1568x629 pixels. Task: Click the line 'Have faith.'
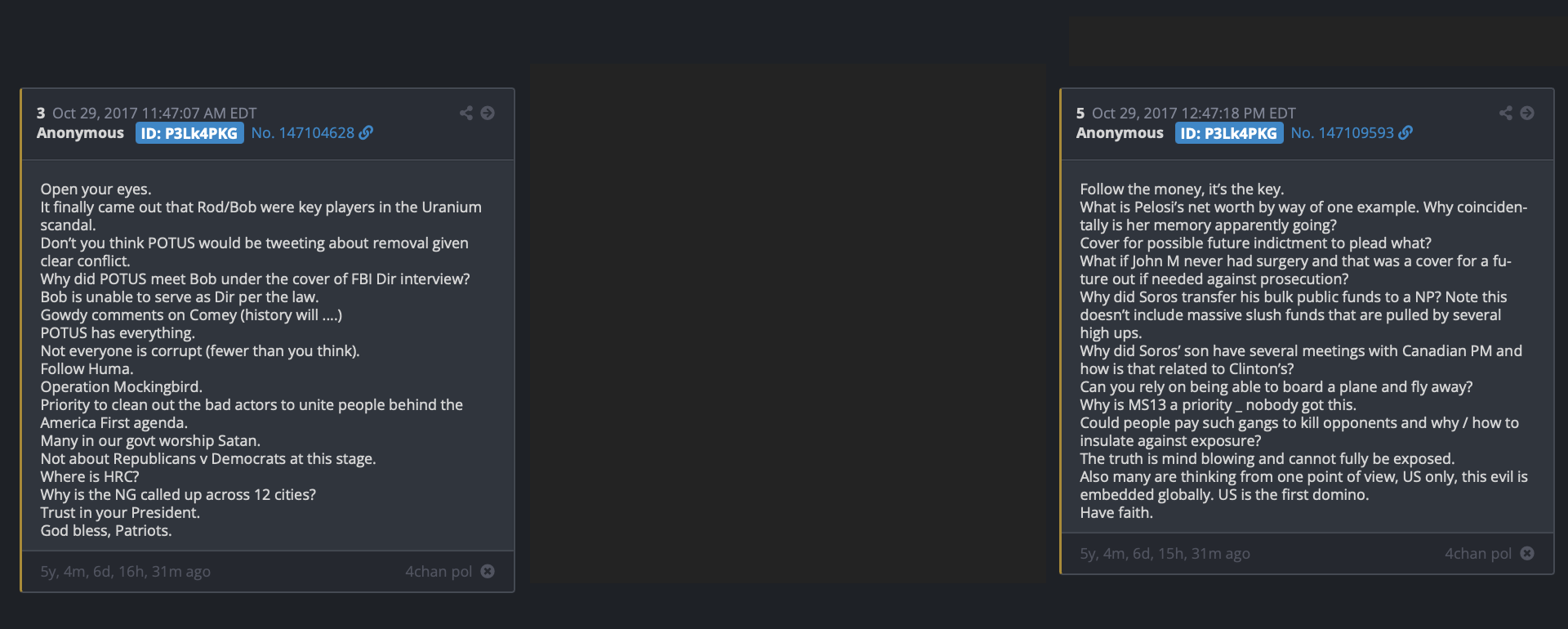tap(1116, 512)
